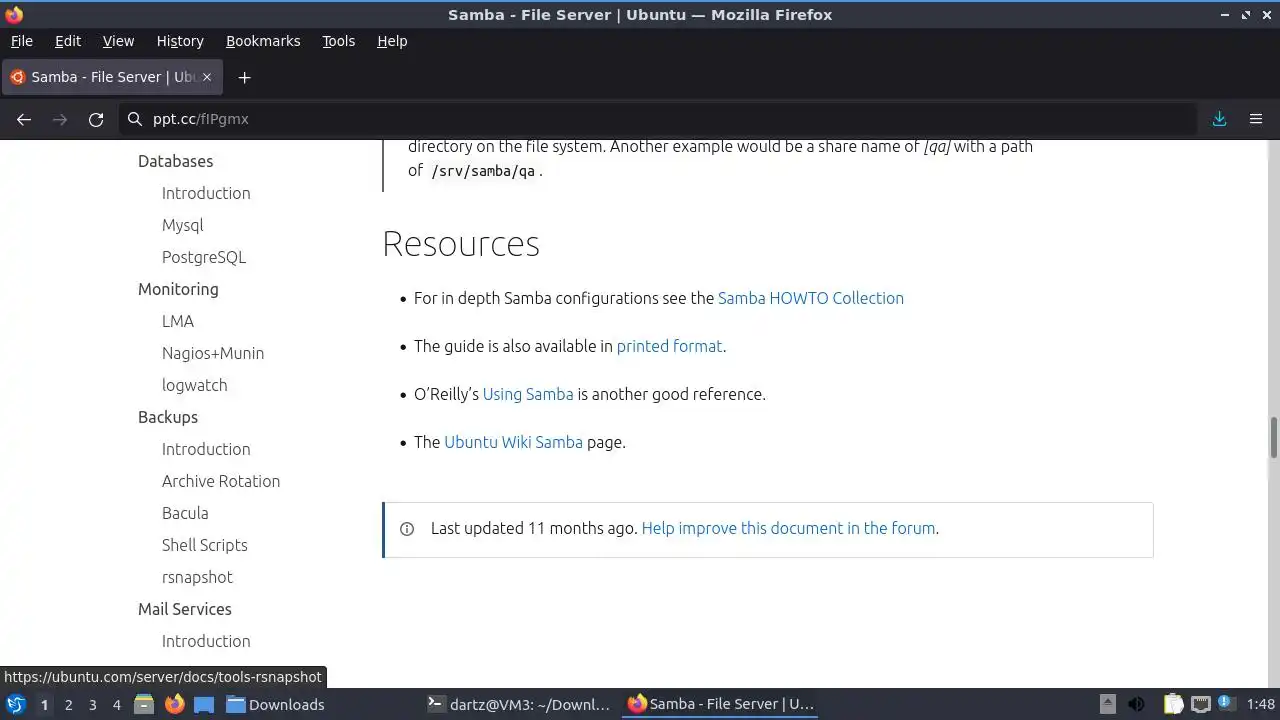Visit the Ubuntu Wiki Samba link
Image resolution: width=1280 pixels, height=720 pixels.
pyautogui.click(x=513, y=442)
